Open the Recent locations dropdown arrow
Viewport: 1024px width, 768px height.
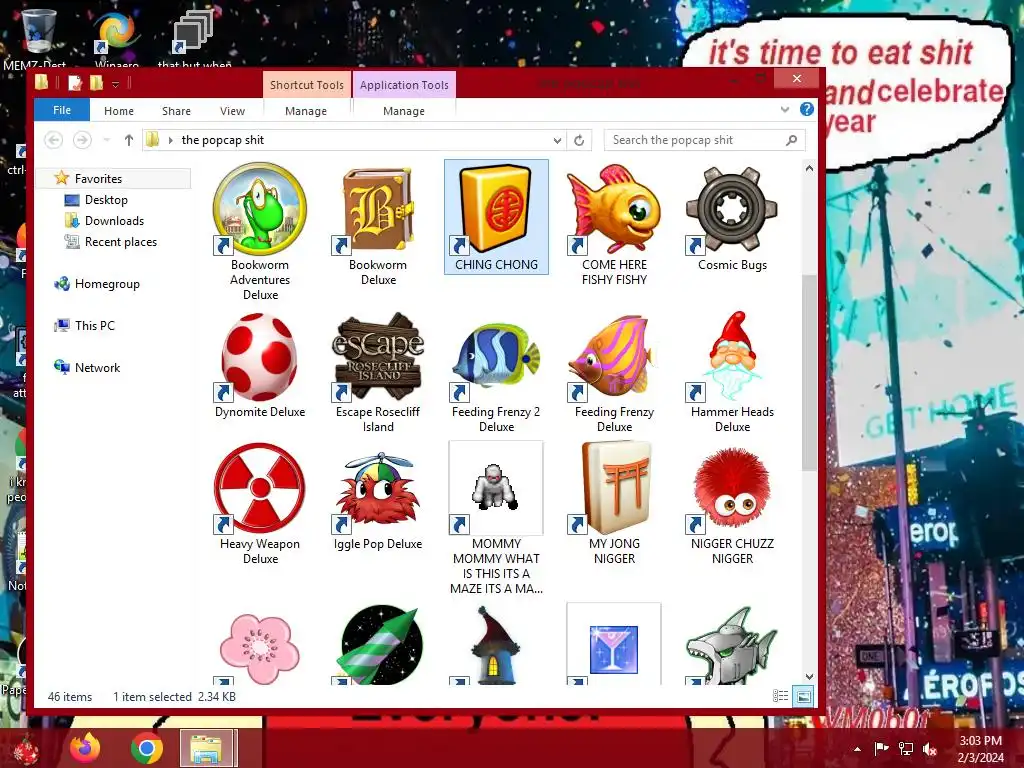[106, 140]
